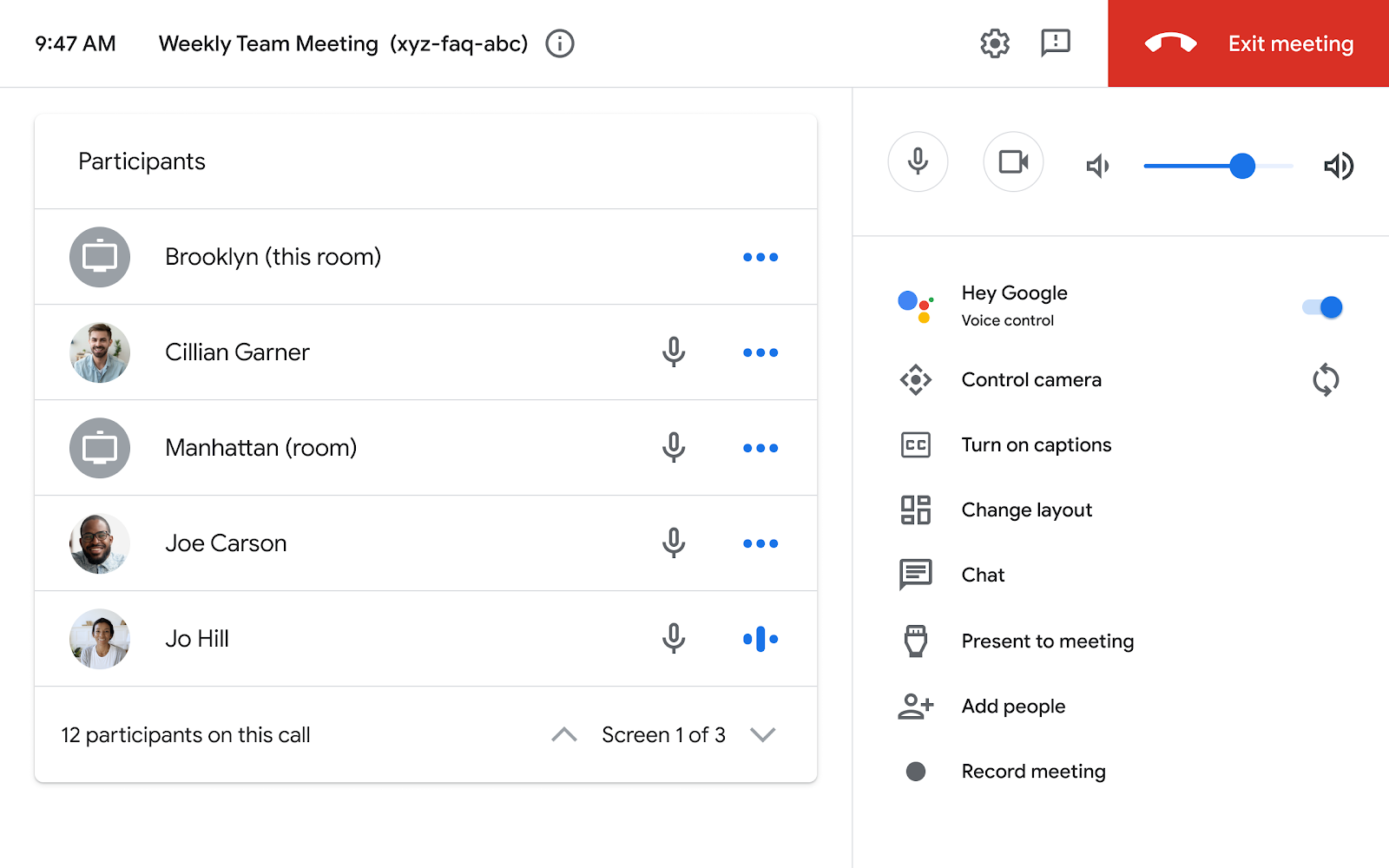Screen dimensions: 1389x868
Task: Click the camera switch rotate icon
Action: pos(1326,380)
